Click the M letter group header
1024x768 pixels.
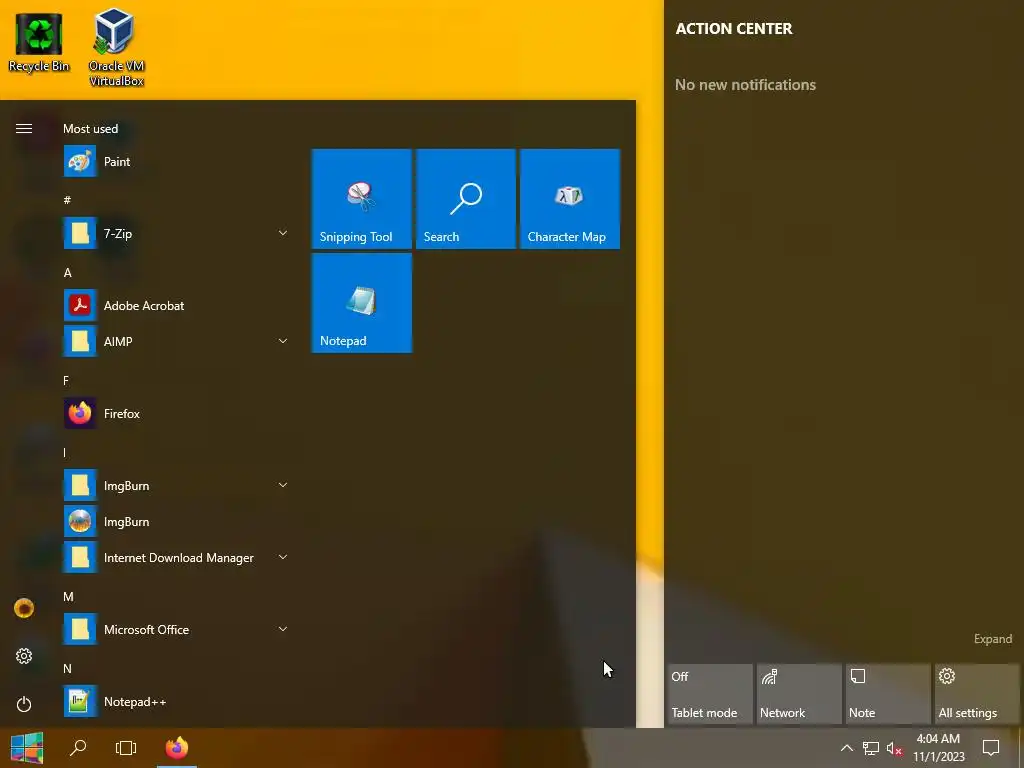(68, 596)
